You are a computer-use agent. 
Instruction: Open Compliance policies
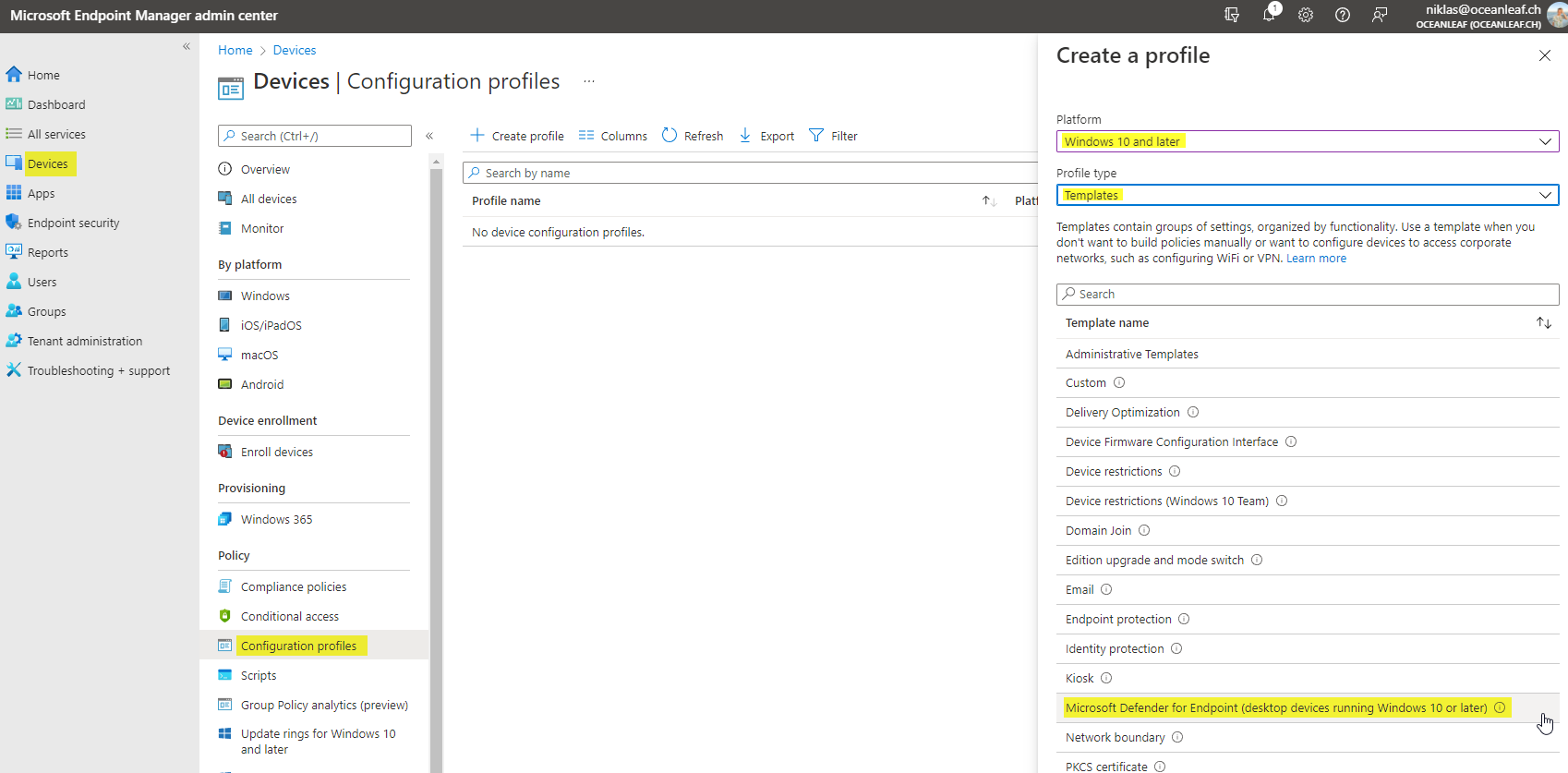tap(294, 586)
